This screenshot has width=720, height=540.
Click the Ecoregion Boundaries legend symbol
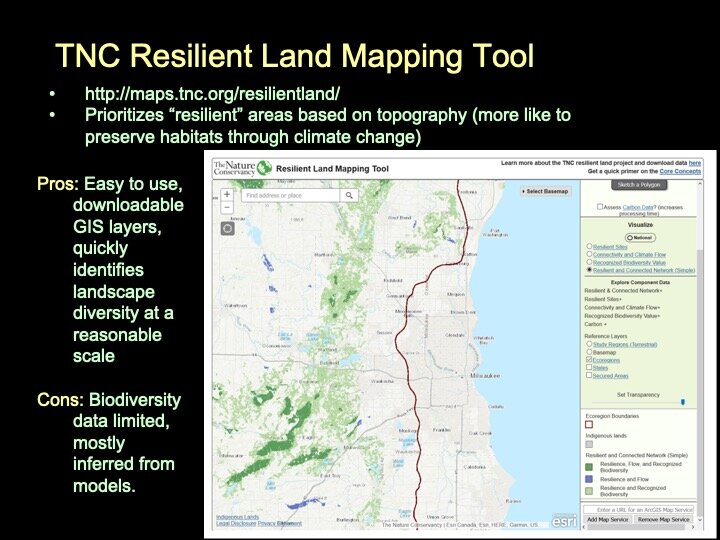pyautogui.click(x=589, y=425)
